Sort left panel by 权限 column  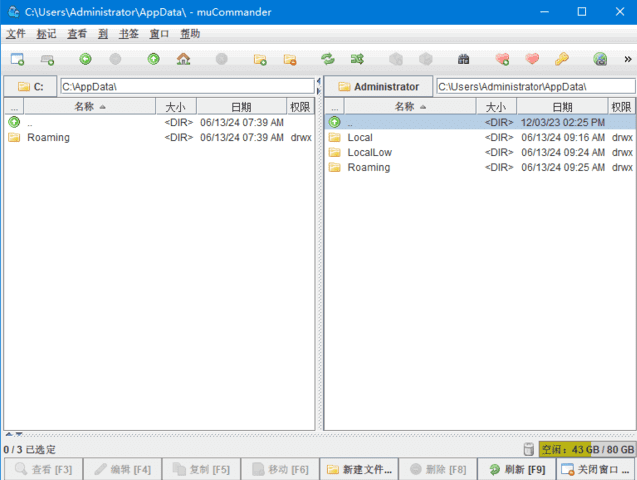300,107
